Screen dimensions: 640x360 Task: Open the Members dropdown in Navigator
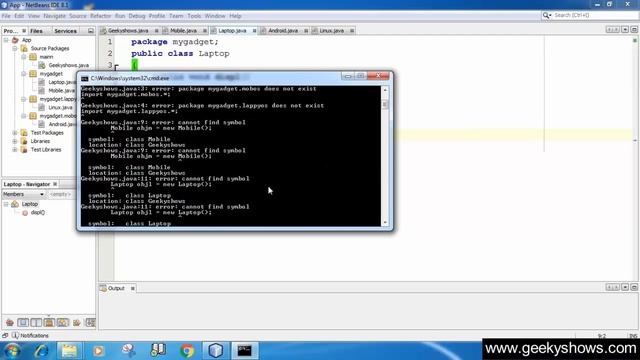(x=23, y=194)
